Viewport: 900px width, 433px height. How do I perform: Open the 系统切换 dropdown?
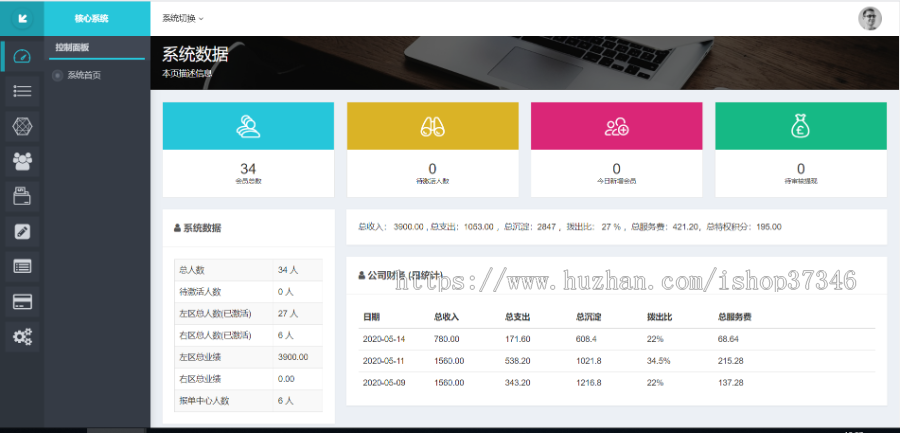tap(183, 18)
